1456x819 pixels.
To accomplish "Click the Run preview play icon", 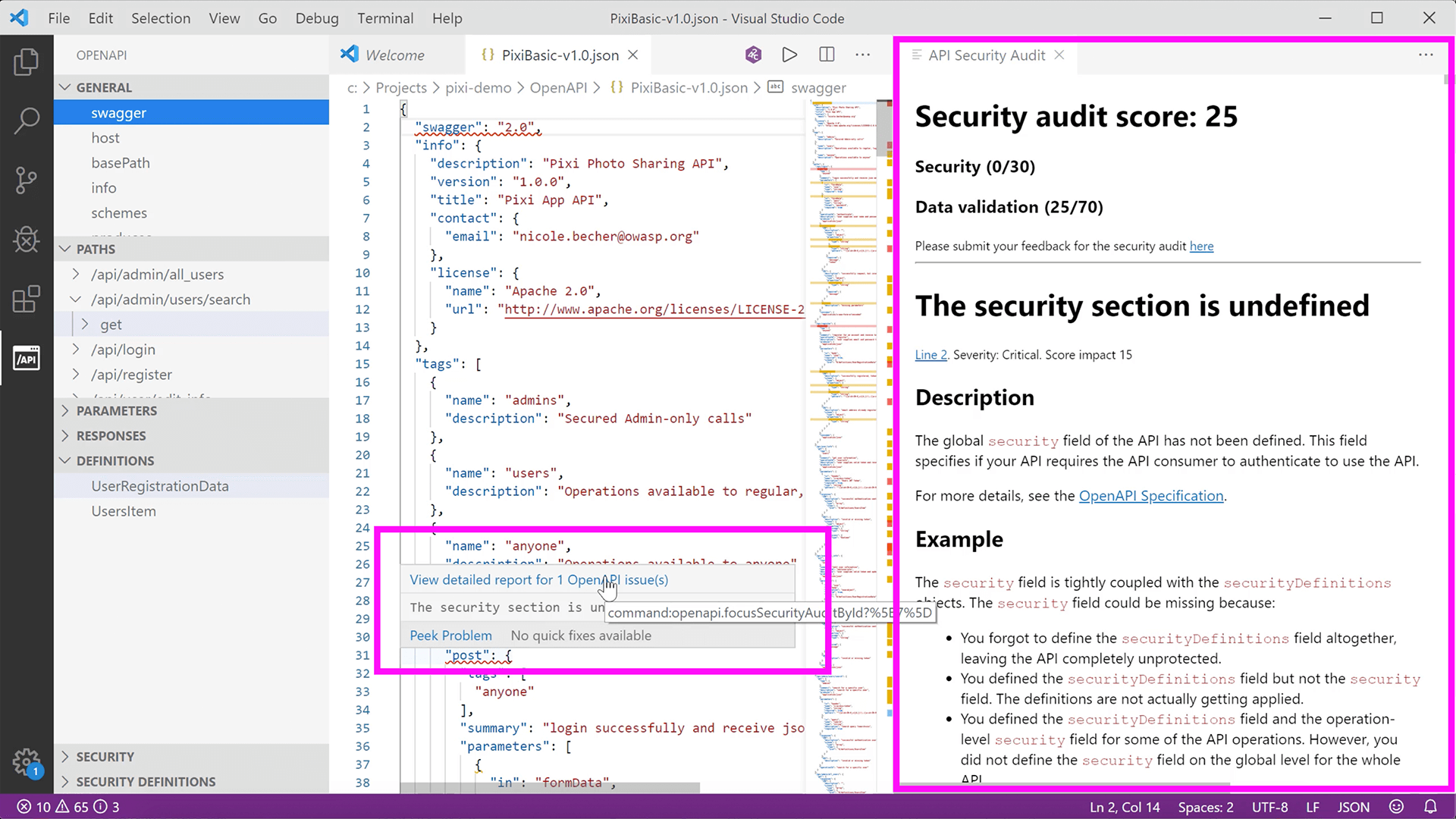I will click(x=789, y=55).
